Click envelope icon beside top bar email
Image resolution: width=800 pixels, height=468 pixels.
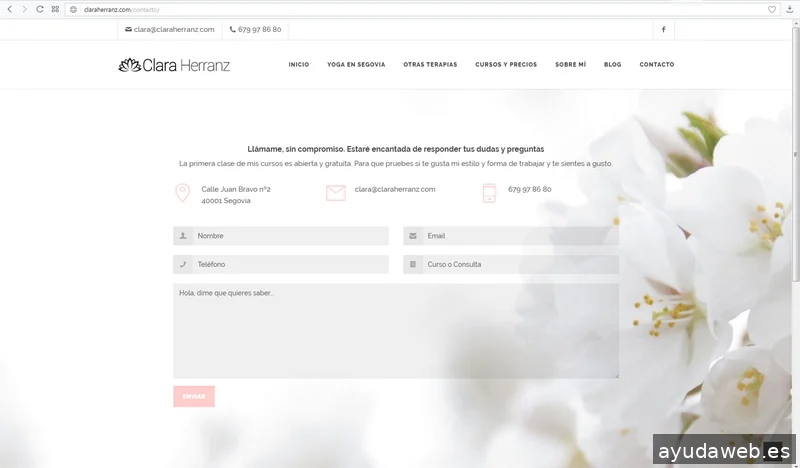click(x=128, y=30)
